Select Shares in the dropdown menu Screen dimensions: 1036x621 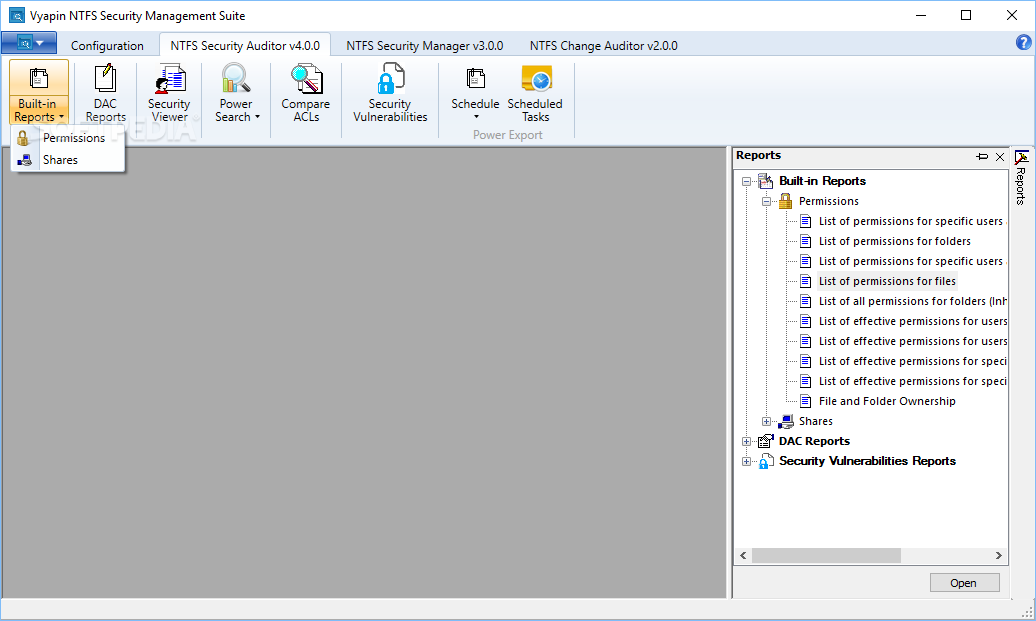[x=68, y=160]
